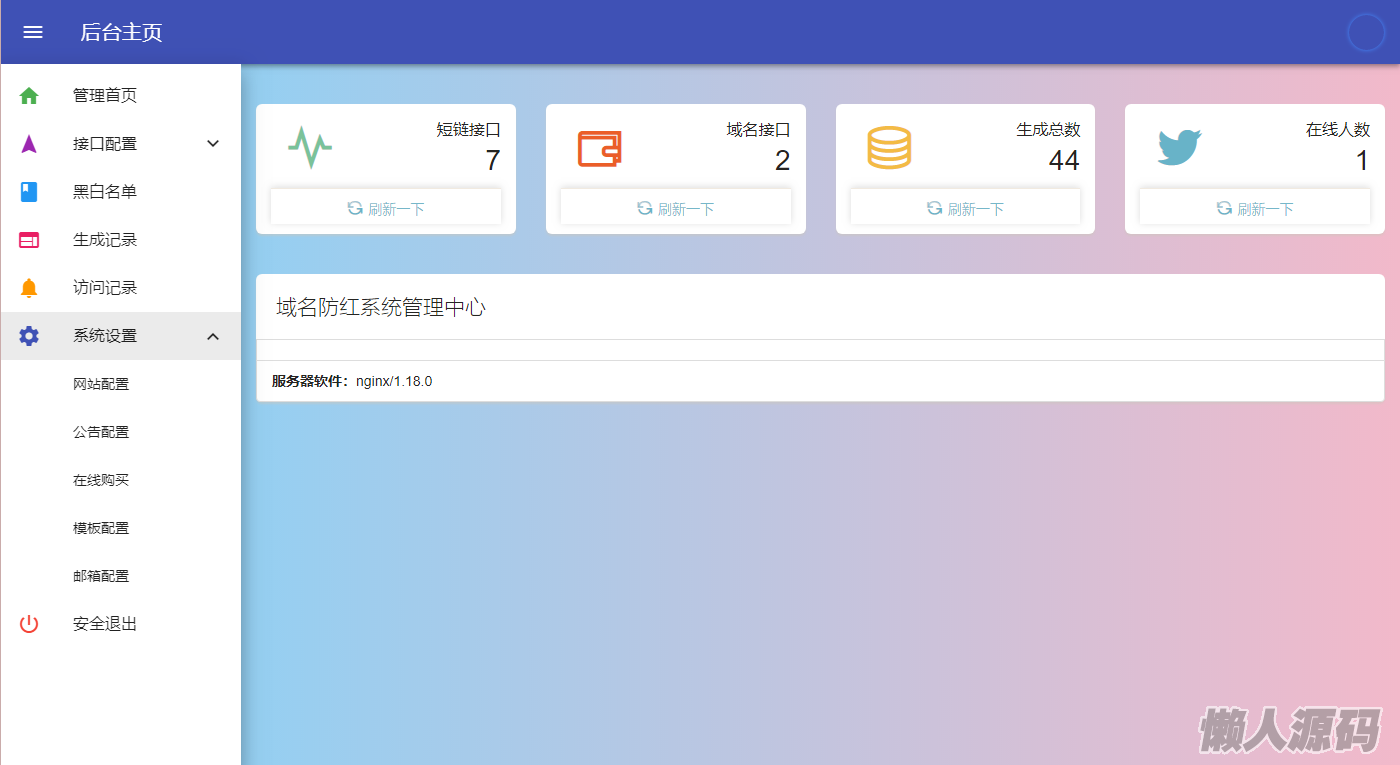The height and width of the screenshot is (765, 1400).
Task: Expand the 接口配置 chevron
Action: (x=213, y=144)
